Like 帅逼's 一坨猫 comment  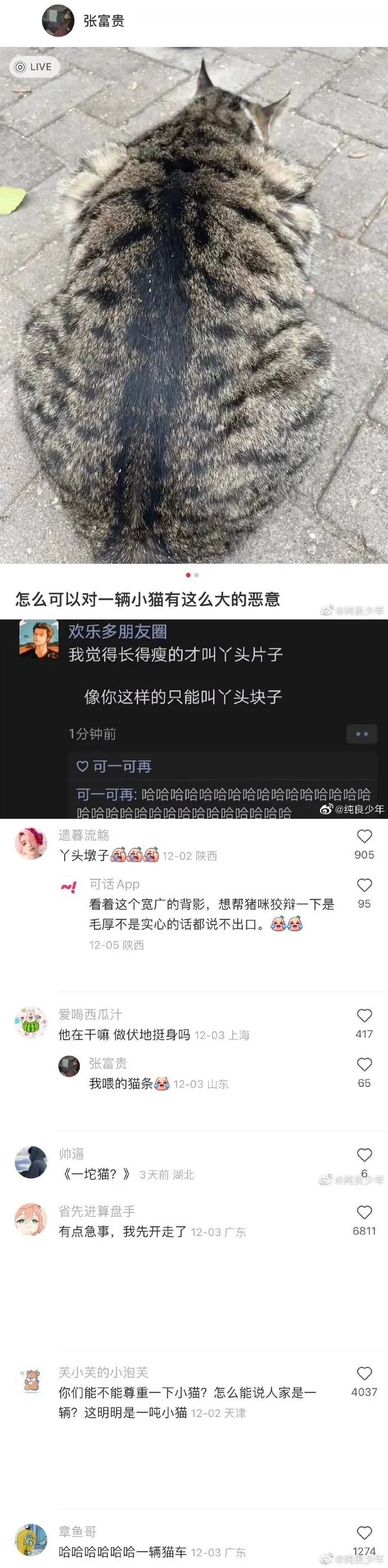pyautogui.click(x=364, y=1155)
